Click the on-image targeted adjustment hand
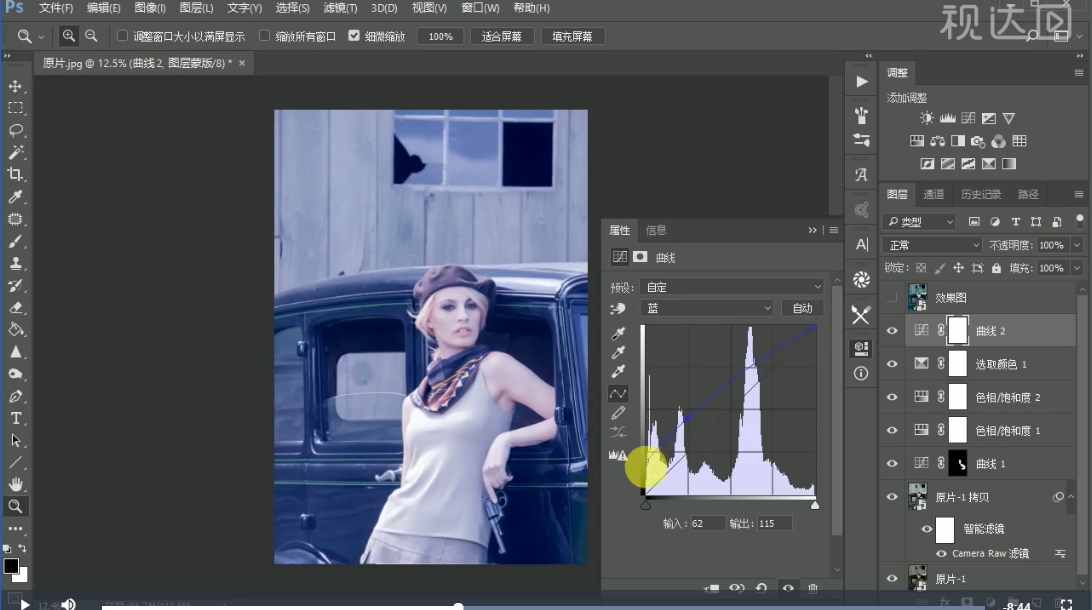Screen dimensions: 1092x610 coord(618,308)
